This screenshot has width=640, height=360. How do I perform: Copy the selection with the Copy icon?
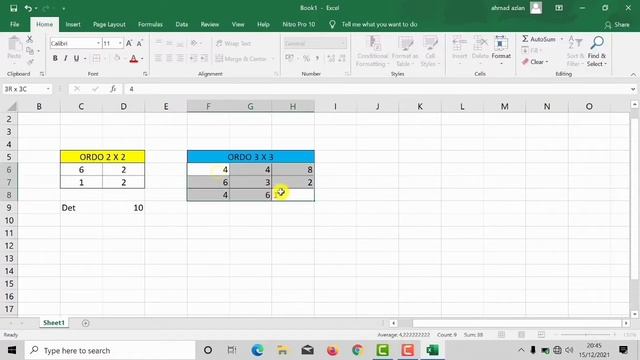pos(30,51)
